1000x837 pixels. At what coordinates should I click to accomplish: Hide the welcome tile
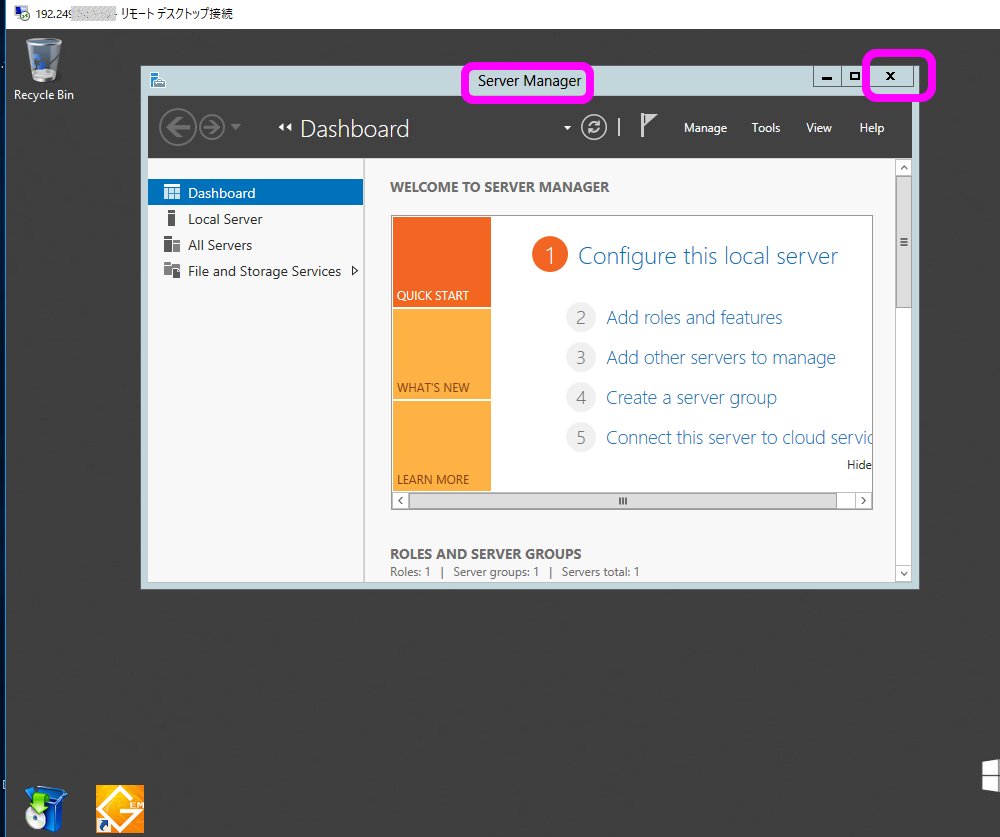click(x=858, y=465)
